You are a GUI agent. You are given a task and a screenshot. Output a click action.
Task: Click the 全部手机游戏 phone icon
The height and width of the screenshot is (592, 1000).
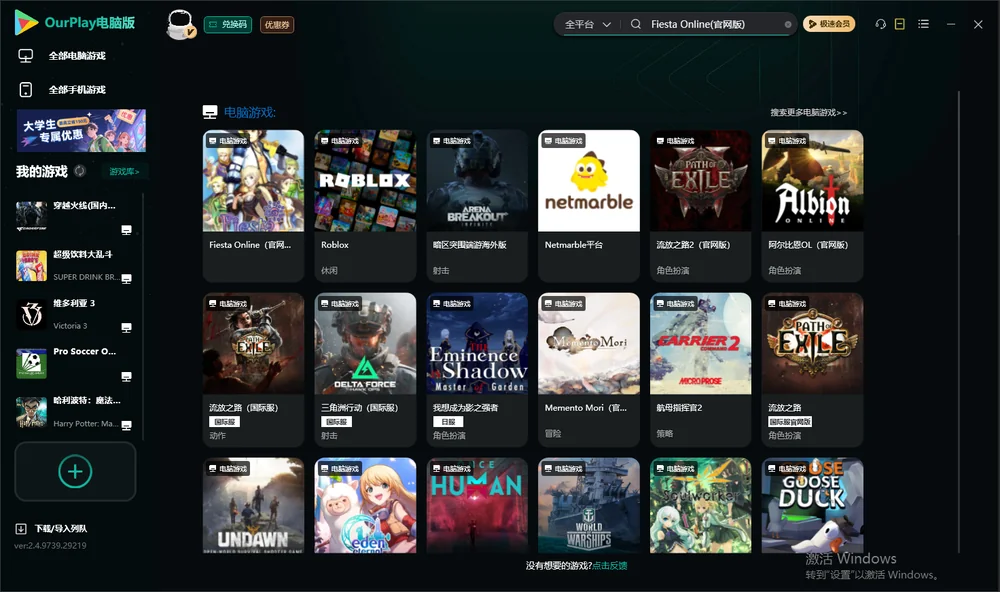tap(26, 90)
